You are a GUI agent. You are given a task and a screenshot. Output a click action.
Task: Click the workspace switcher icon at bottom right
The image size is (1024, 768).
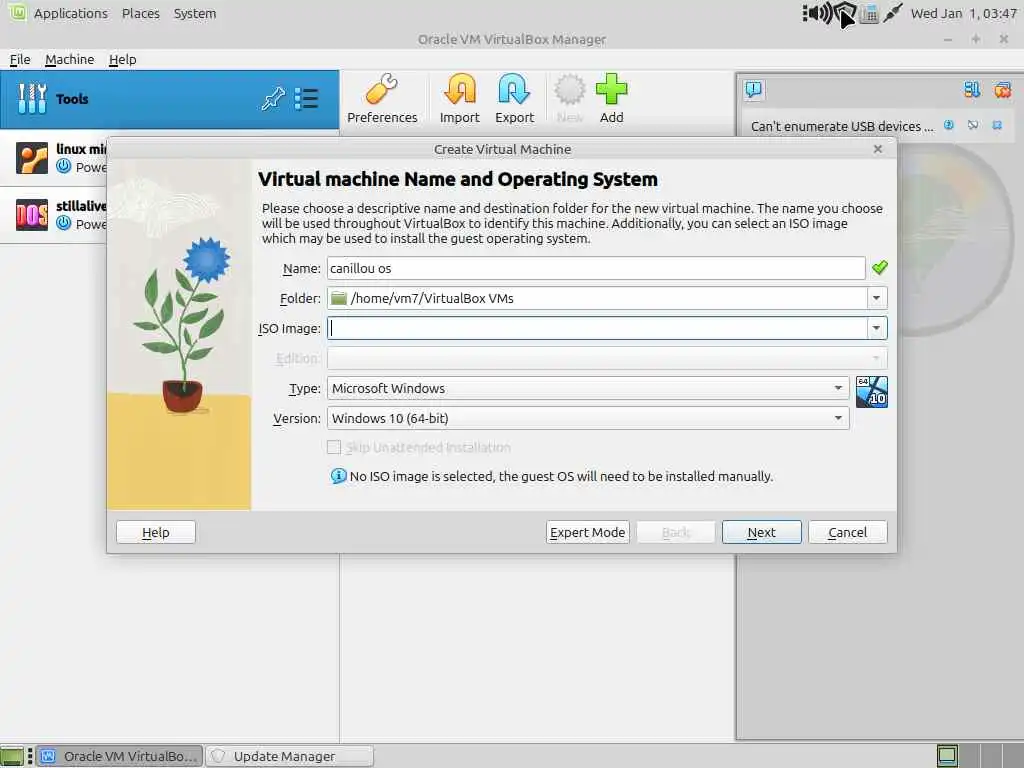click(x=947, y=756)
